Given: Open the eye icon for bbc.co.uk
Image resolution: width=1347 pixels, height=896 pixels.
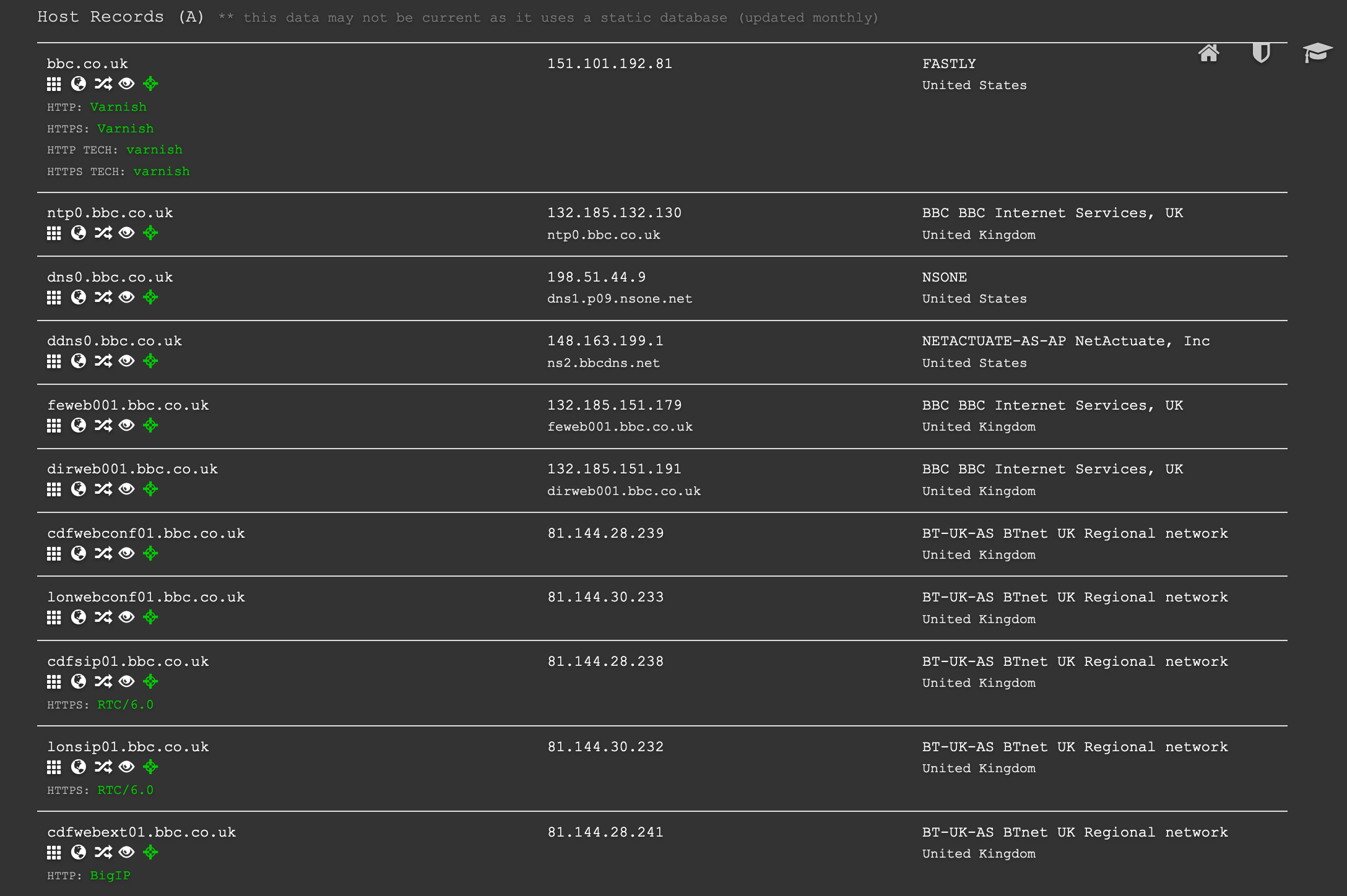Looking at the screenshot, I should [127, 84].
